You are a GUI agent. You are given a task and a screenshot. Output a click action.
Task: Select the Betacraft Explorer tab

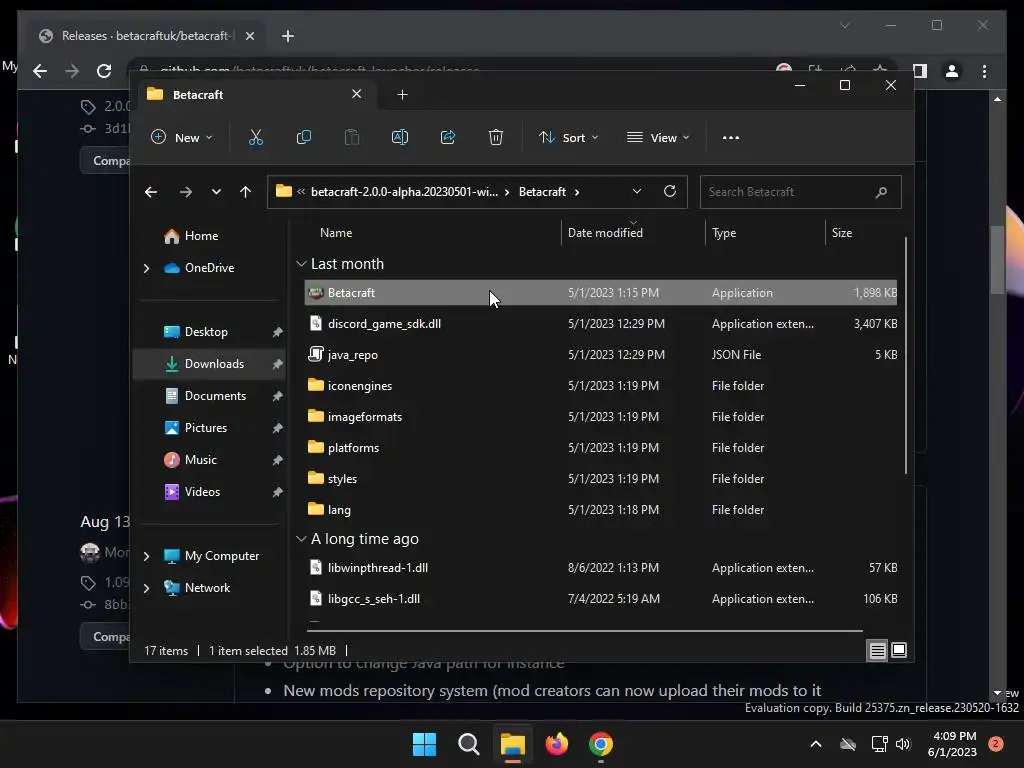click(x=255, y=95)
